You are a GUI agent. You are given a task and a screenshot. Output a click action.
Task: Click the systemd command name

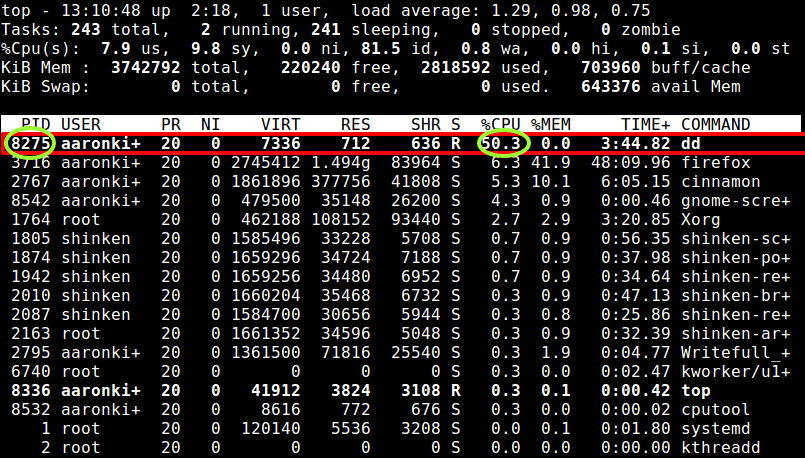715,429
